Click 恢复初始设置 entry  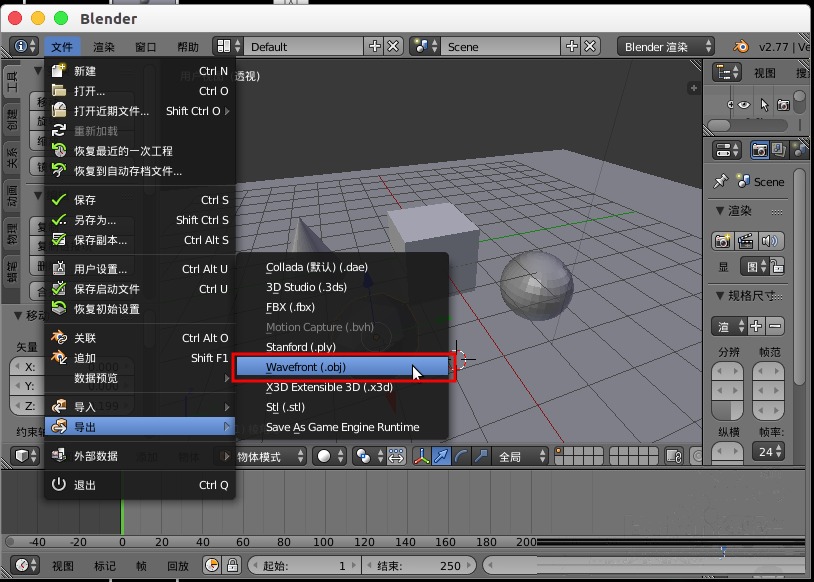coord(140,309)
